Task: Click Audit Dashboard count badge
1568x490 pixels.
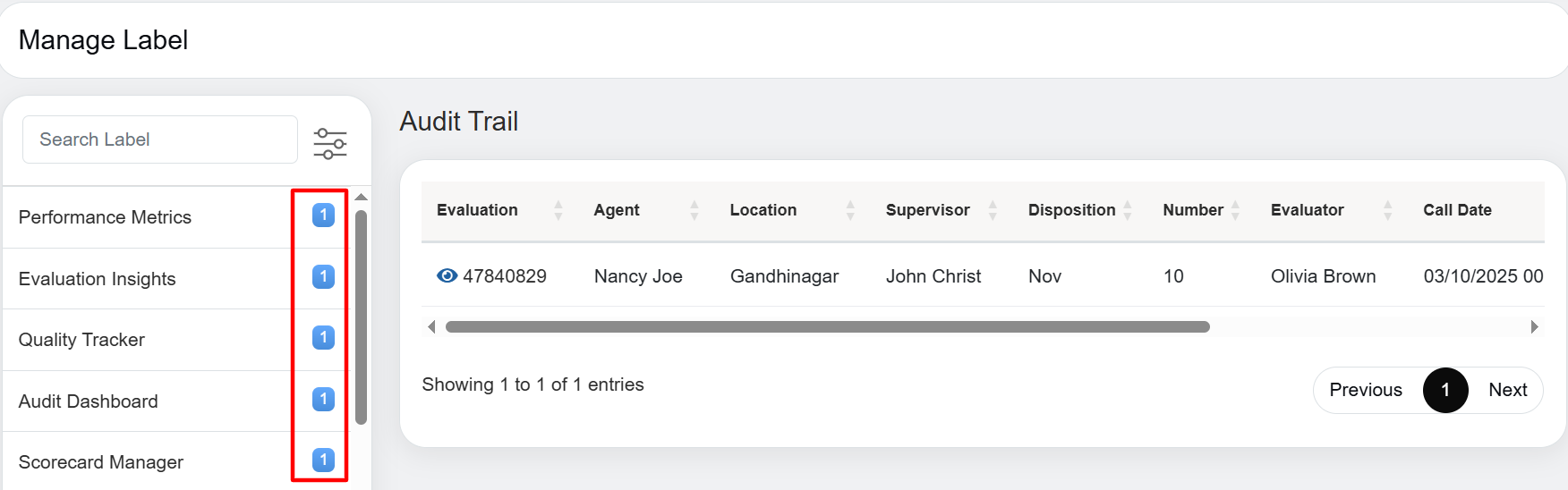Action: click(323, 399)
